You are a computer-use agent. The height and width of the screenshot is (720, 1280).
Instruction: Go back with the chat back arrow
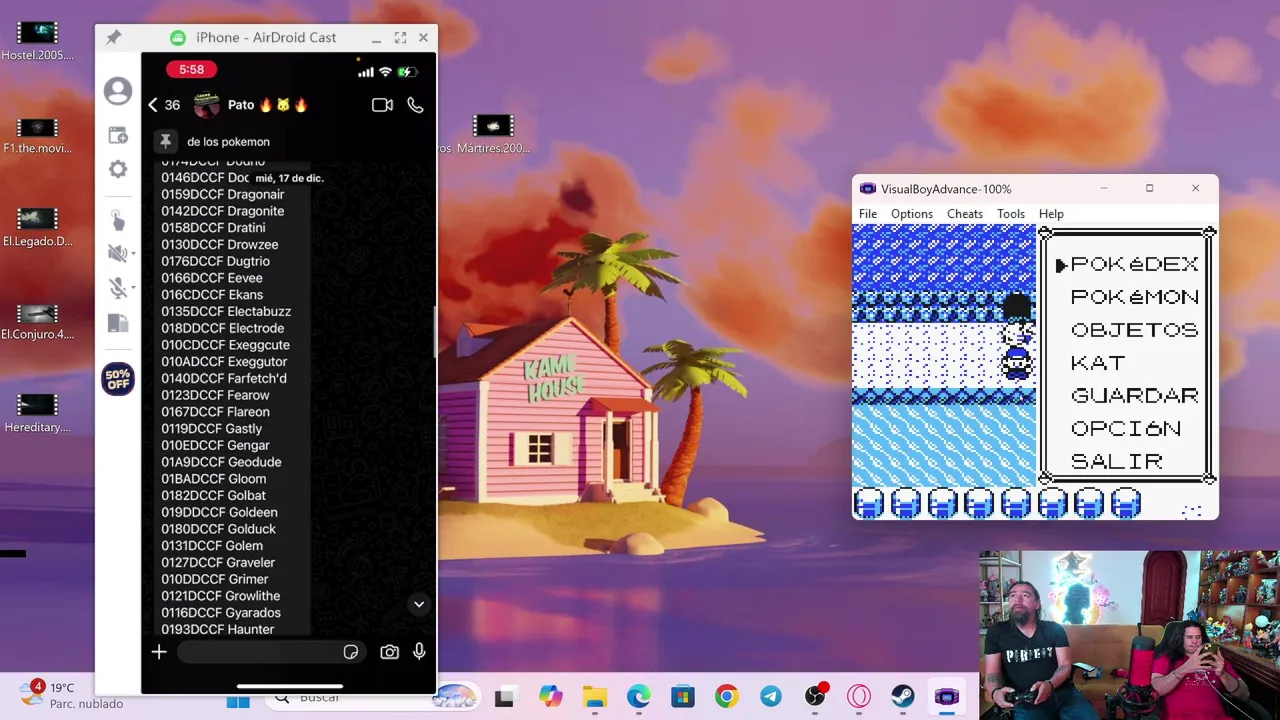(153, 105)
